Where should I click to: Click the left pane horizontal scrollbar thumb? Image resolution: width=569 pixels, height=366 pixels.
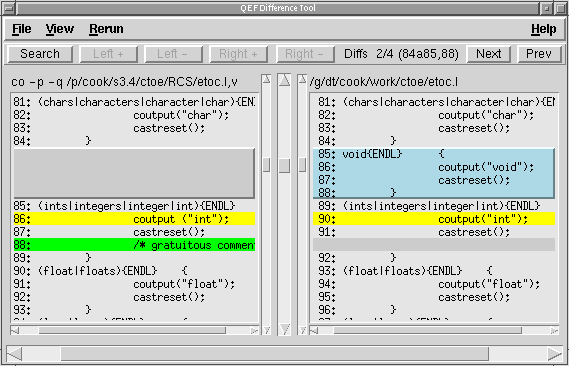[x=132, y=330]
